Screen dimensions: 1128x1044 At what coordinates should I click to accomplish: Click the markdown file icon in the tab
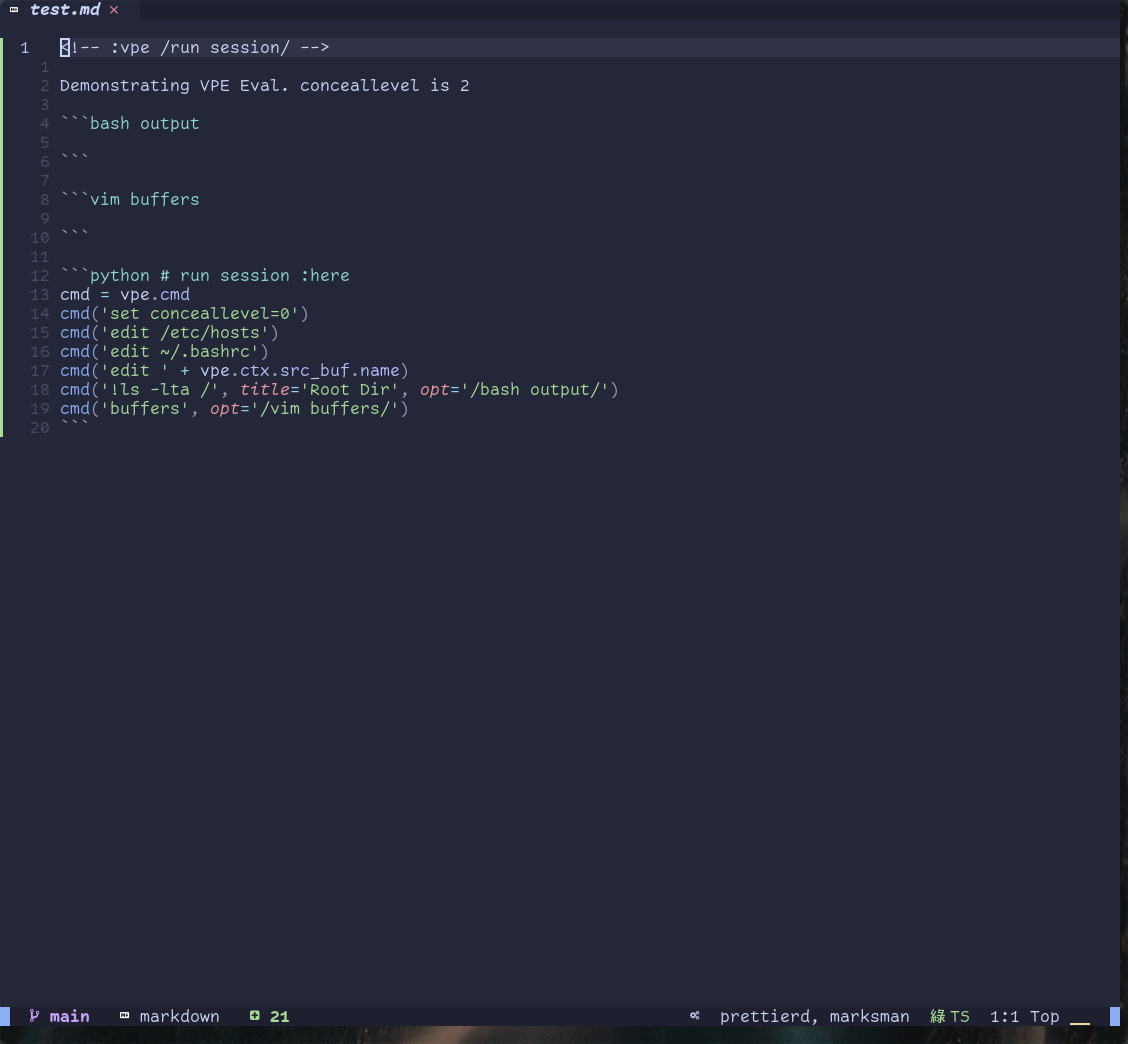tap(14, 10)
